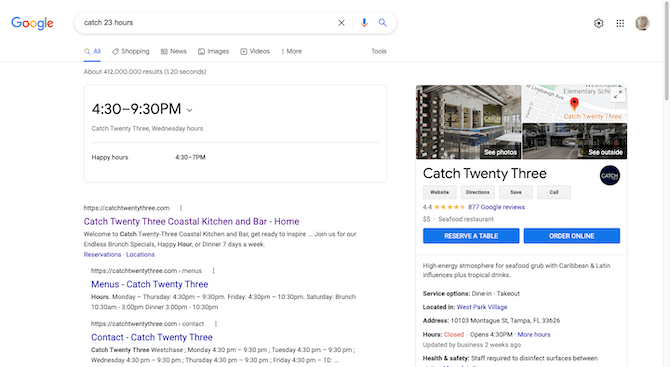
Task: Click the '4:30–7PM' happy hours value
Action: pos(191,157)
